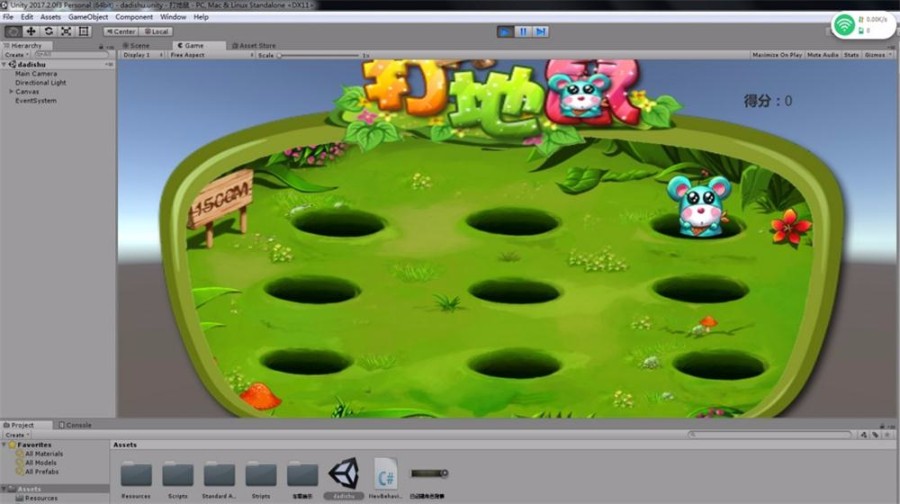The image size is (900, 504).
Task: Select the Rect transform tool
Action: [x=84, y=32]
